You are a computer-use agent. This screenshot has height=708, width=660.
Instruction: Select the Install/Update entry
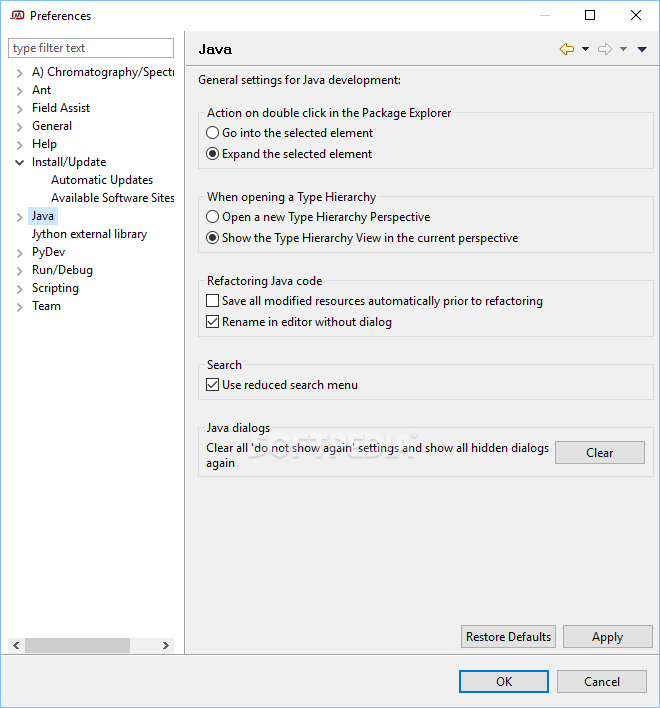[x=69, y=162]
